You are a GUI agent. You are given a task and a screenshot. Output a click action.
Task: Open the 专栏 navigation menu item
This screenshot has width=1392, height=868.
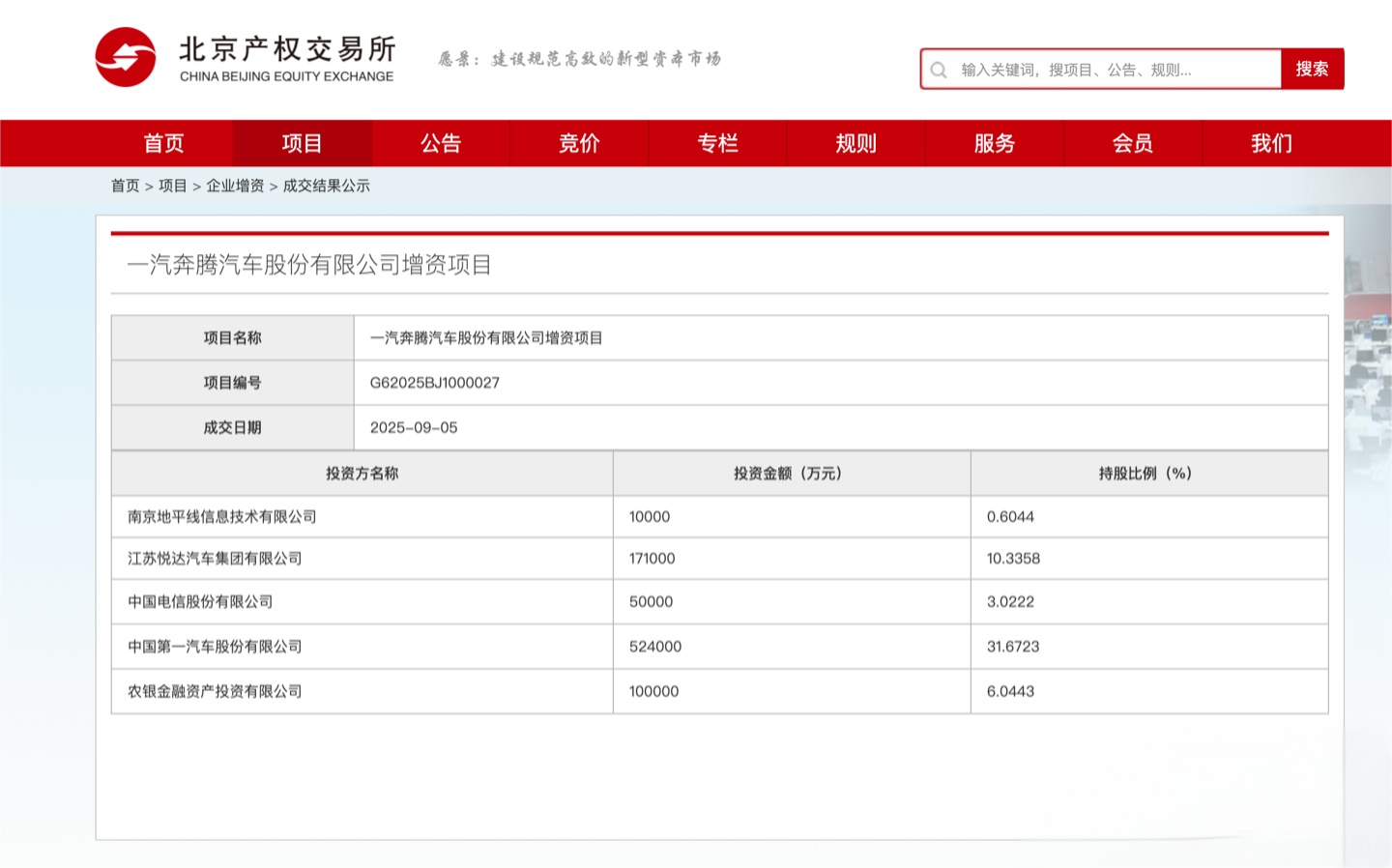click(x=717, y=143)
